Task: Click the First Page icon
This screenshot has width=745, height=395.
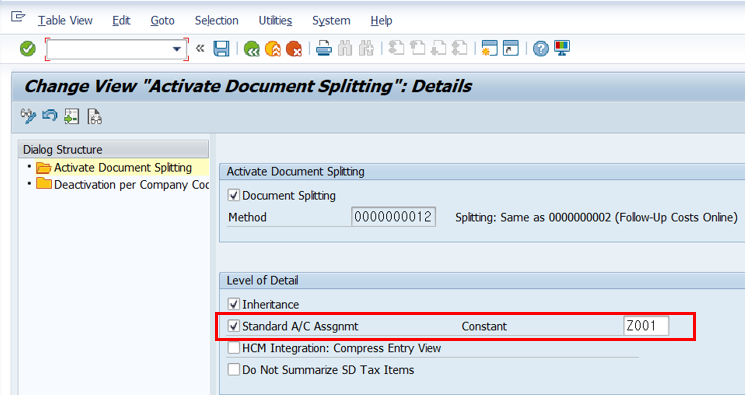Action: [396, 48]
